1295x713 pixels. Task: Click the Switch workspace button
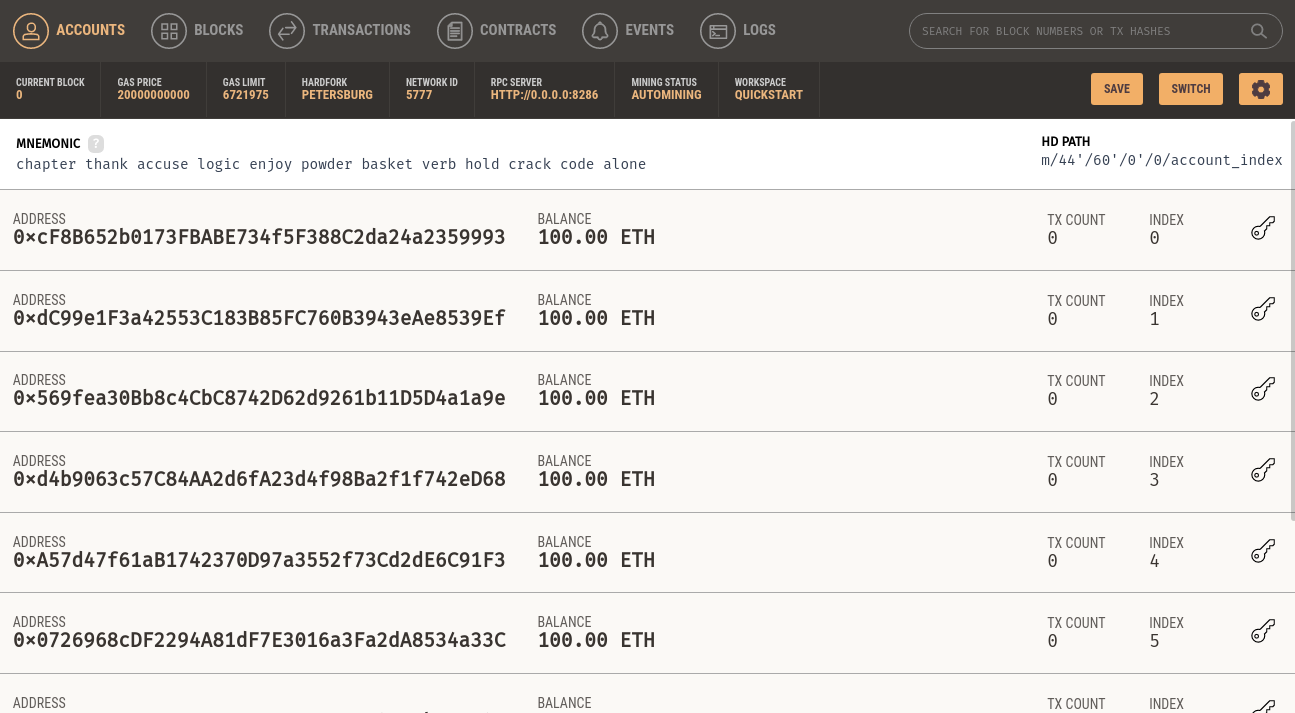click(x=1191, y=89)
